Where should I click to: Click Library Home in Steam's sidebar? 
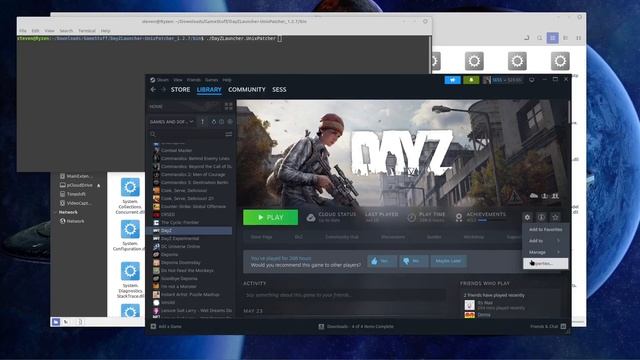[x=156, y=107]
